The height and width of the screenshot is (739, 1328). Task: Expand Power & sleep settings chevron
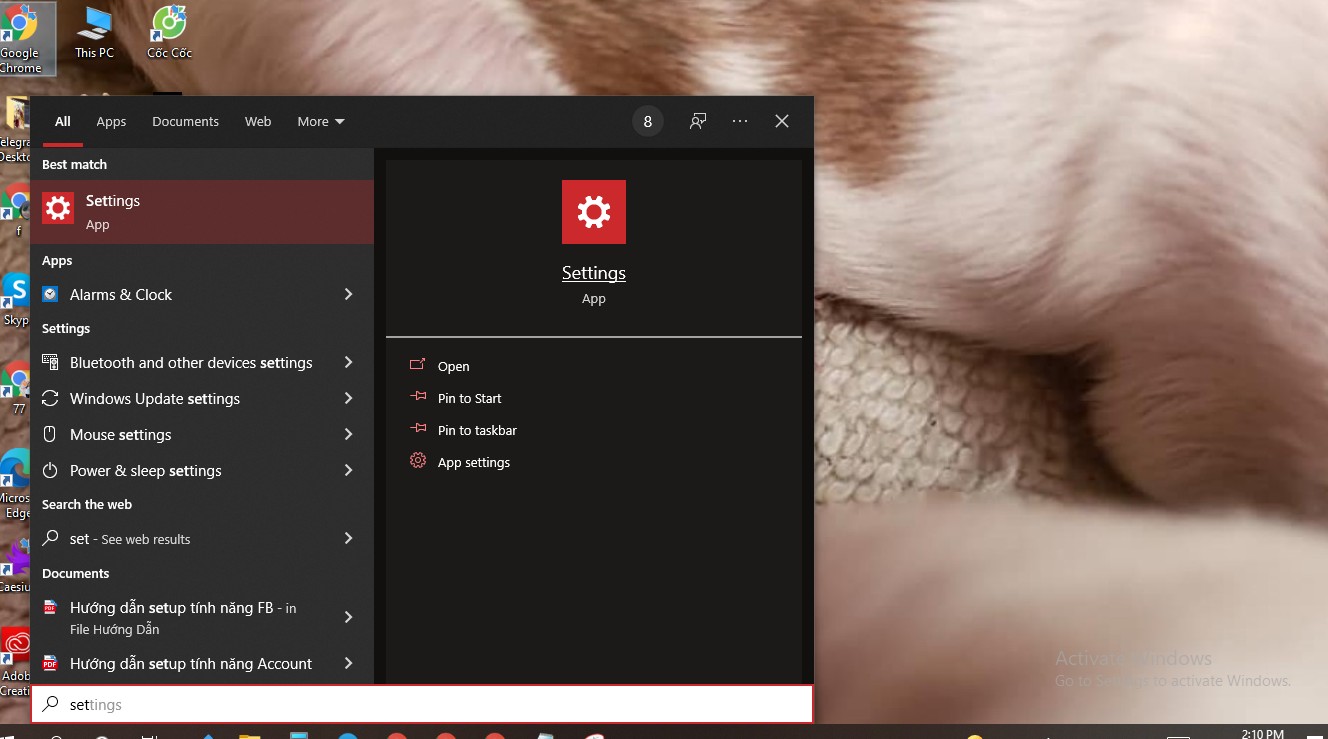(x=348, y=470)
